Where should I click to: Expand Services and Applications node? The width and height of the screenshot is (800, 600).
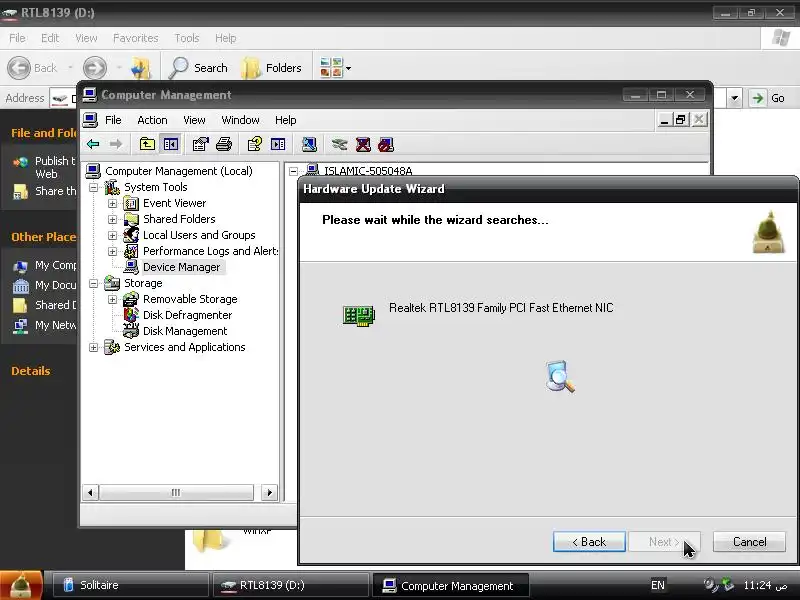93,347
